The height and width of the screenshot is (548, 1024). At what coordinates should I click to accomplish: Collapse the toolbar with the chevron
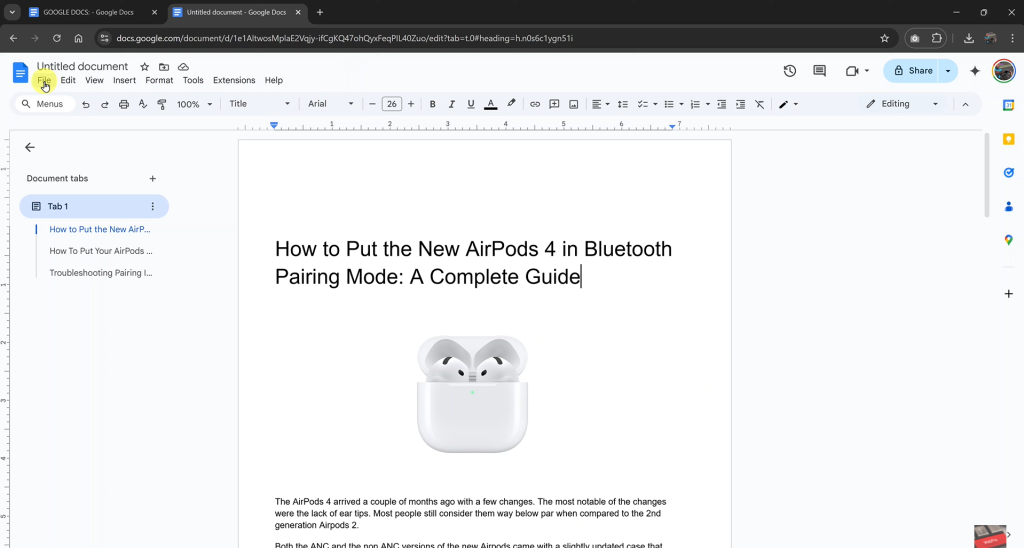[x=965, y=104]
